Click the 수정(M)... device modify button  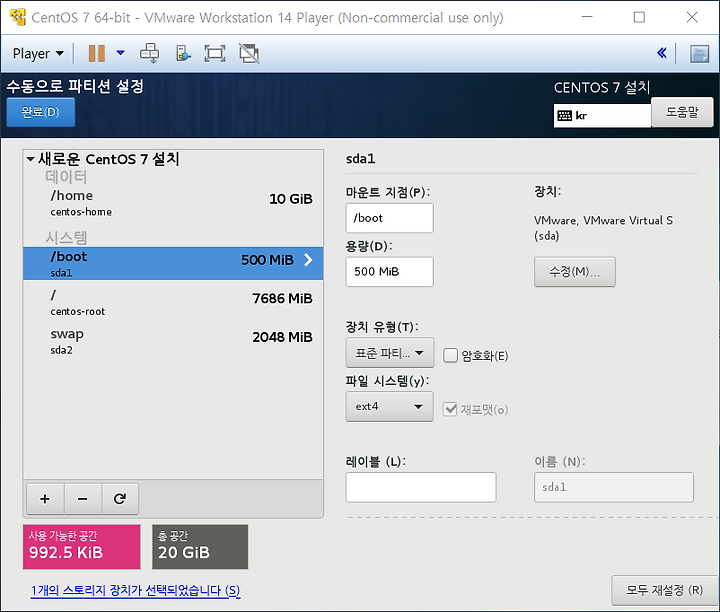pyautogui.click(x=574, y=272)
